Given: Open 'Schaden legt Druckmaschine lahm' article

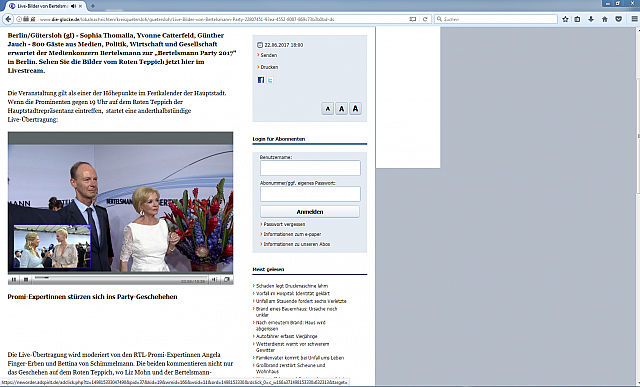Looking at the screenshot, I should pos(292,286).
